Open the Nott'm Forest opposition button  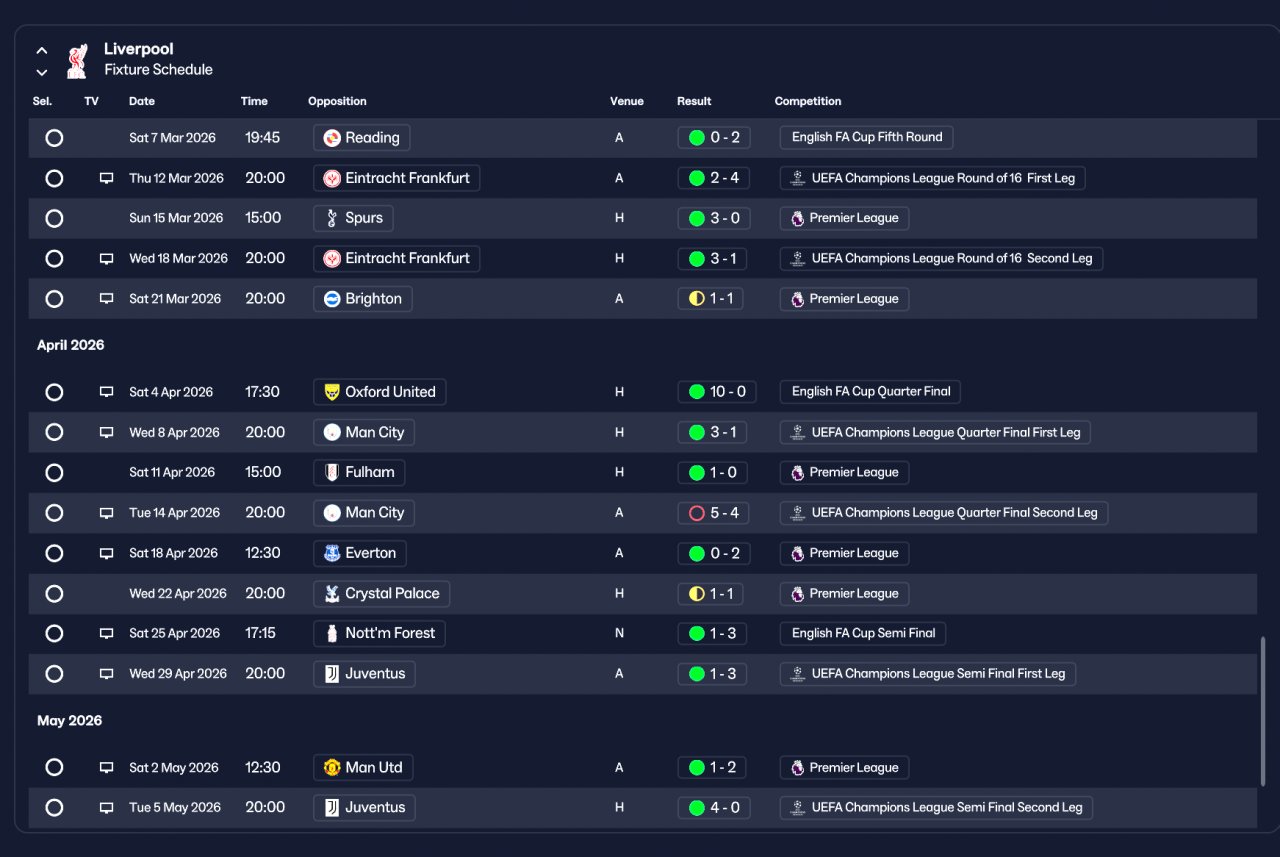click(379, 633)
